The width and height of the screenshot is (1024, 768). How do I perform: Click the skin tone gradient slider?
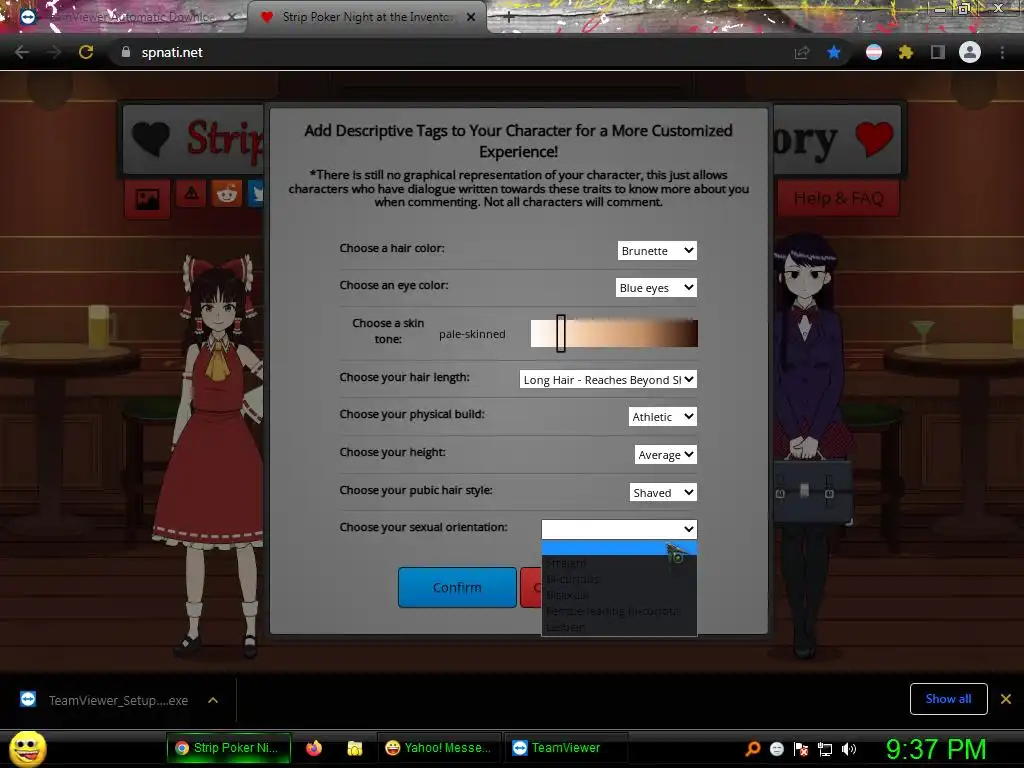614,333
